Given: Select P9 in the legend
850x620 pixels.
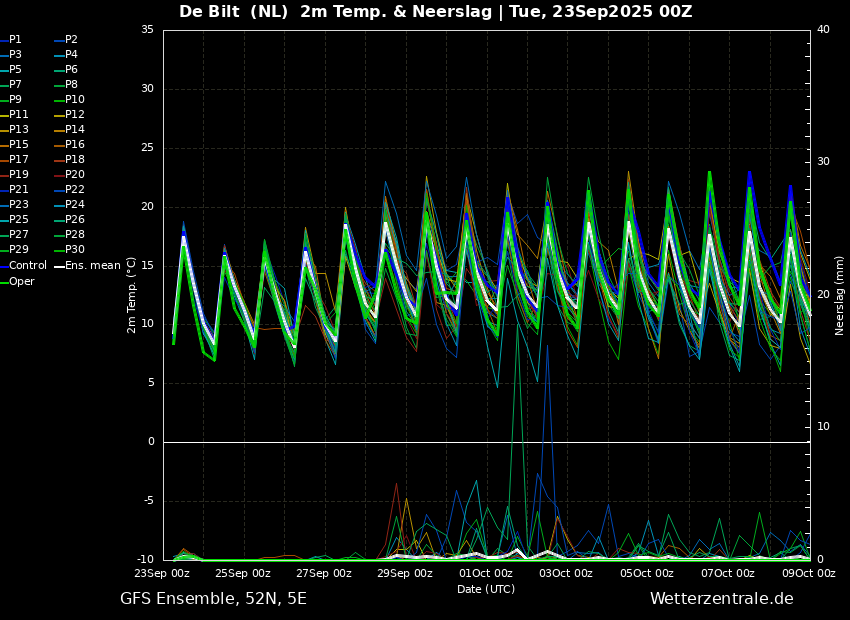Looking at the screenshot, I should coord(15,100).
